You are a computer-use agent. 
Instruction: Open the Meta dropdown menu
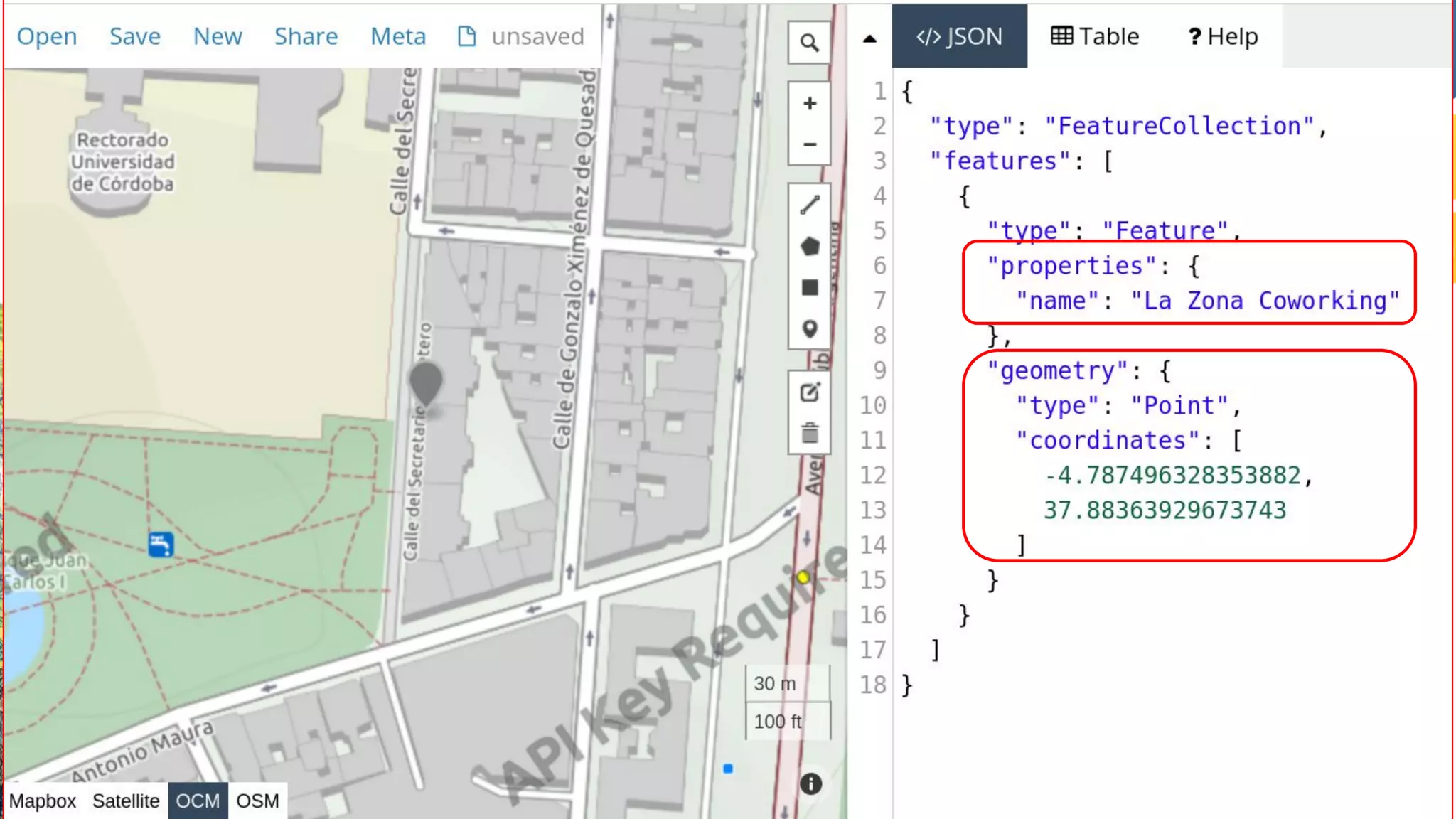[x=398, y=36]
